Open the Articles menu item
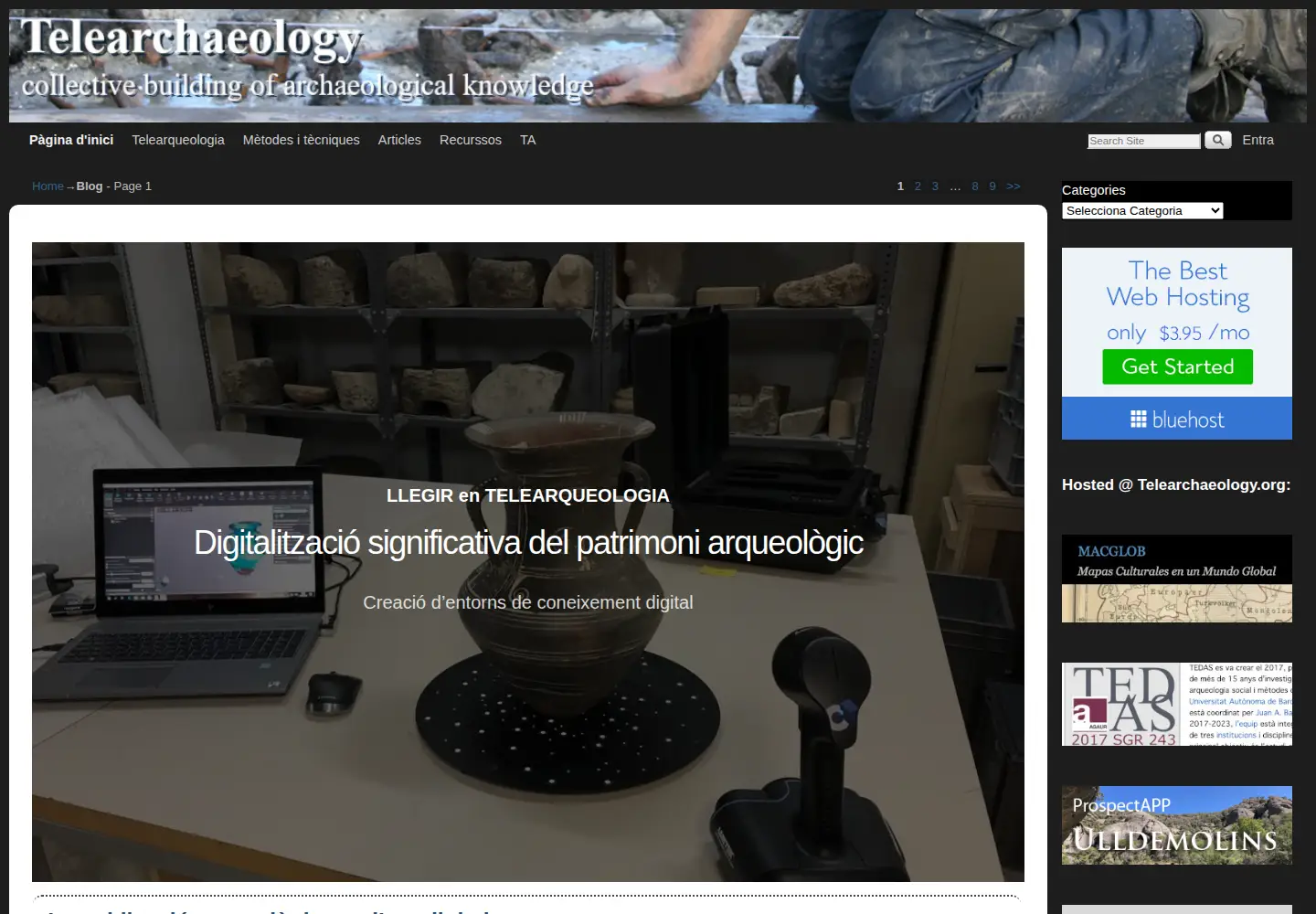Screen dimensions: 1316x914 click(399, 140)
